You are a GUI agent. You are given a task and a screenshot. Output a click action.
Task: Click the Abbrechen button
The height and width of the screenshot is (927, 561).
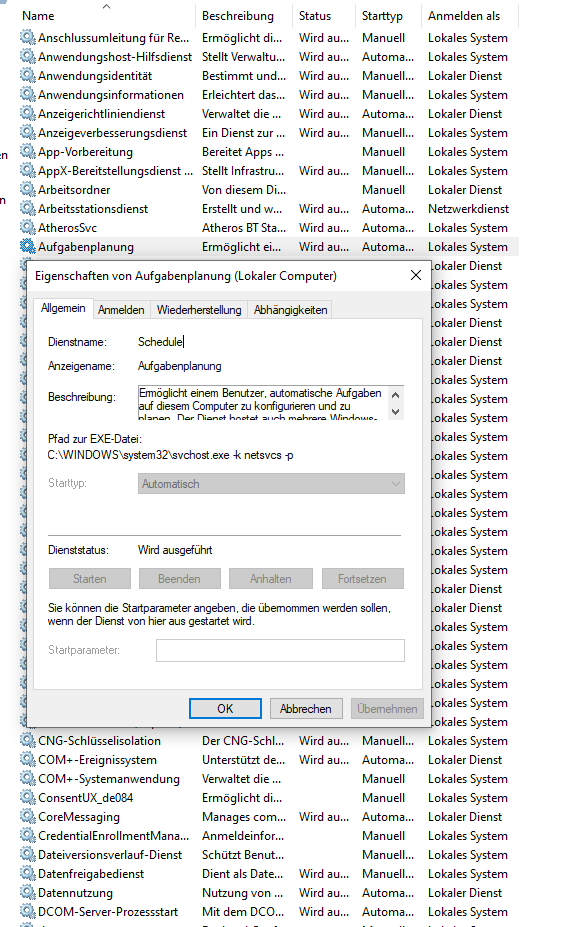click(x=306, y=708)
